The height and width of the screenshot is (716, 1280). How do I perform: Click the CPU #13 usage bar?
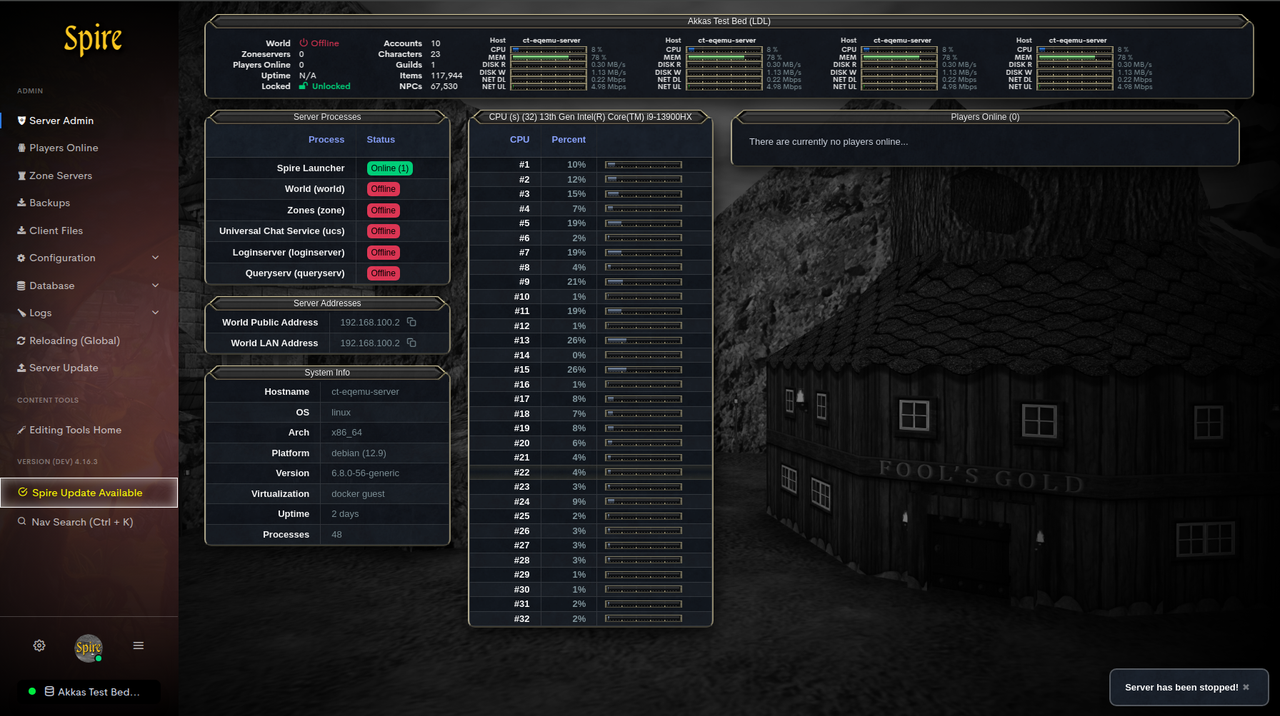click(643, 340)
